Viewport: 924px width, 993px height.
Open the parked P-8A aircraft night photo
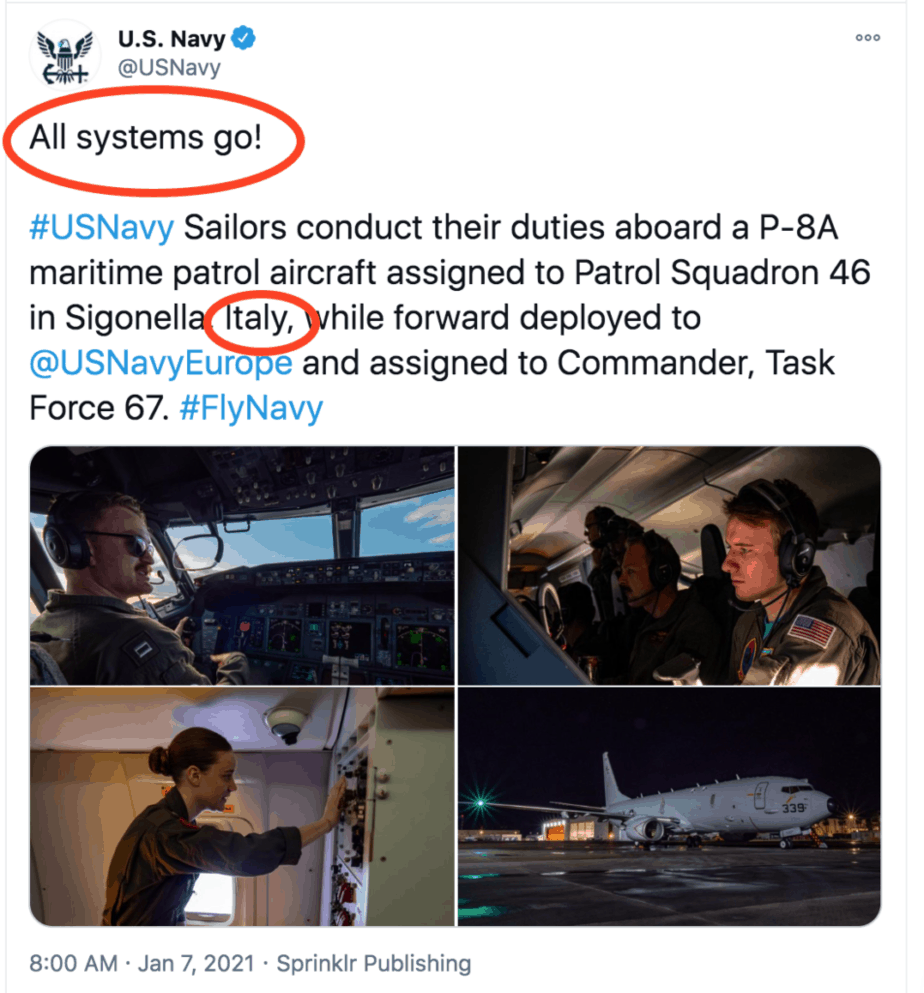tap(669, 807)
